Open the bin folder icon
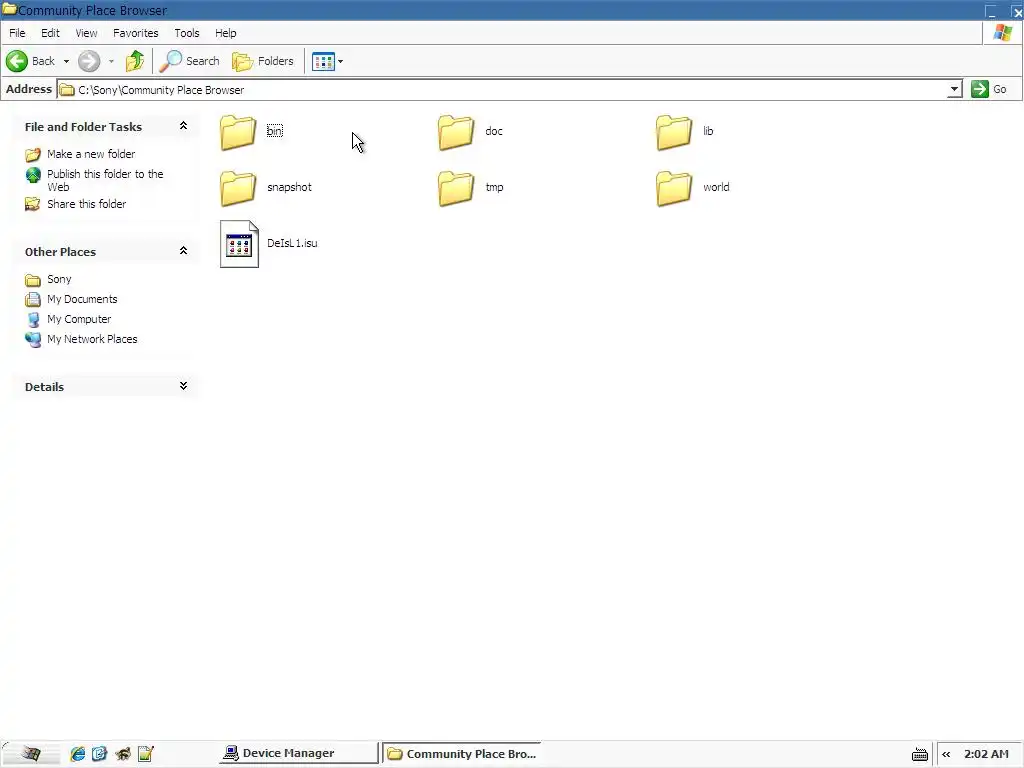Screen dimensions: 1024x768 [238, 132]
